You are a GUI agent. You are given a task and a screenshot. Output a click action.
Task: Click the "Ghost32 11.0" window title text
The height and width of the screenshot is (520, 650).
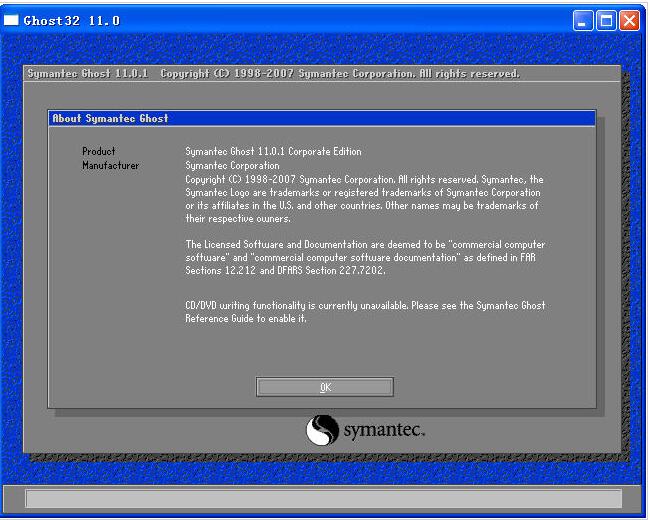[x=72, y=21]
